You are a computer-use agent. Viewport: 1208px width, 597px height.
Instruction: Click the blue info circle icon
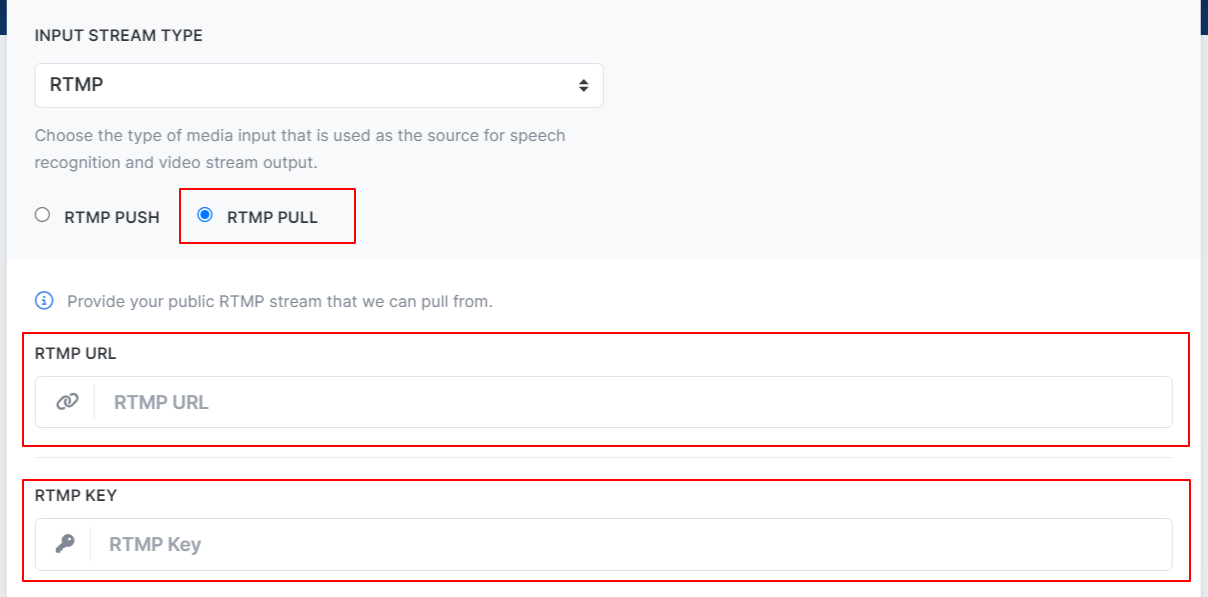click(x=44, y=300)
